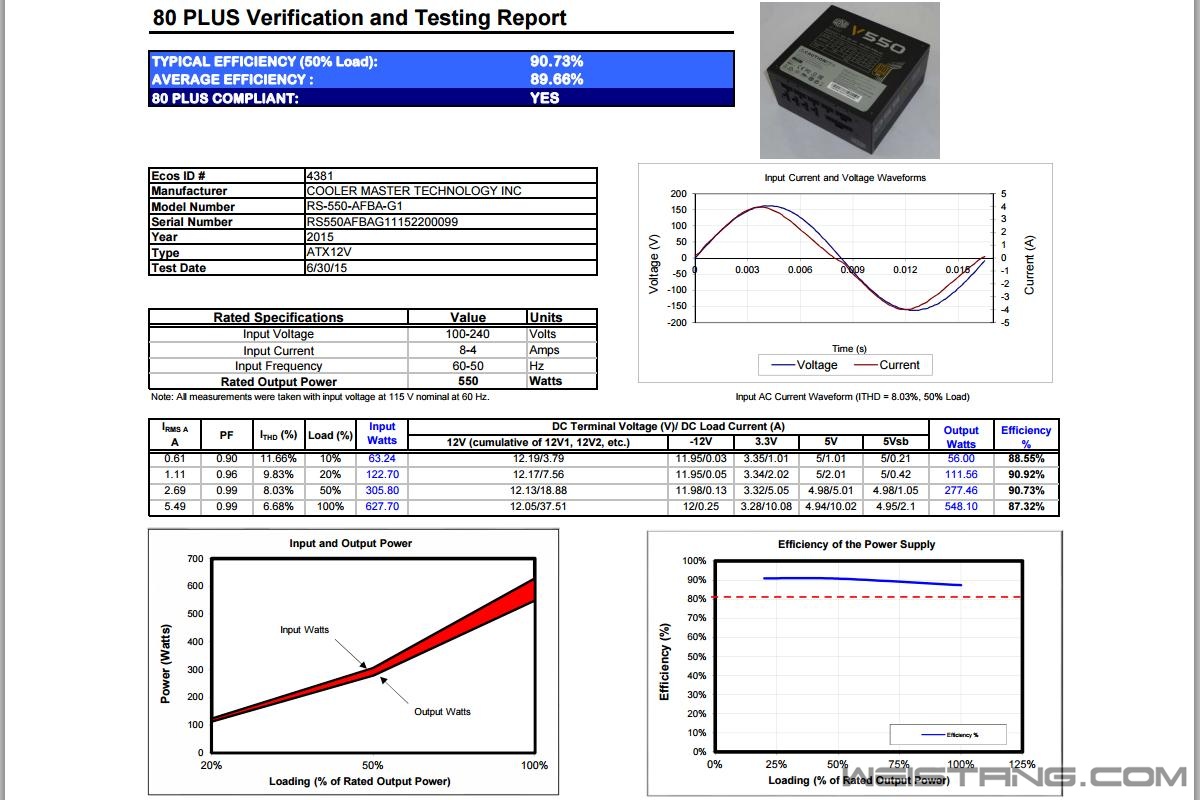
Task: Click the 3.28/10.08 3.3V cell
Action: point(767,507)
